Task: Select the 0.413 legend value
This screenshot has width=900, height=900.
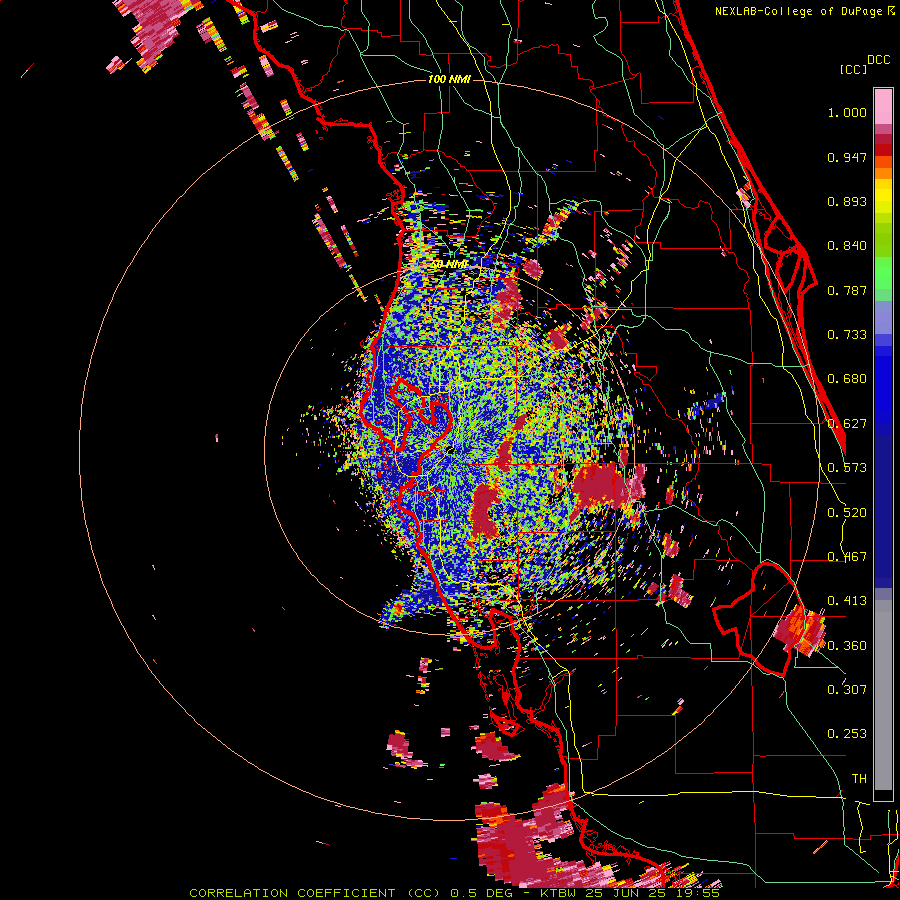Action: [x=847, y=601]
